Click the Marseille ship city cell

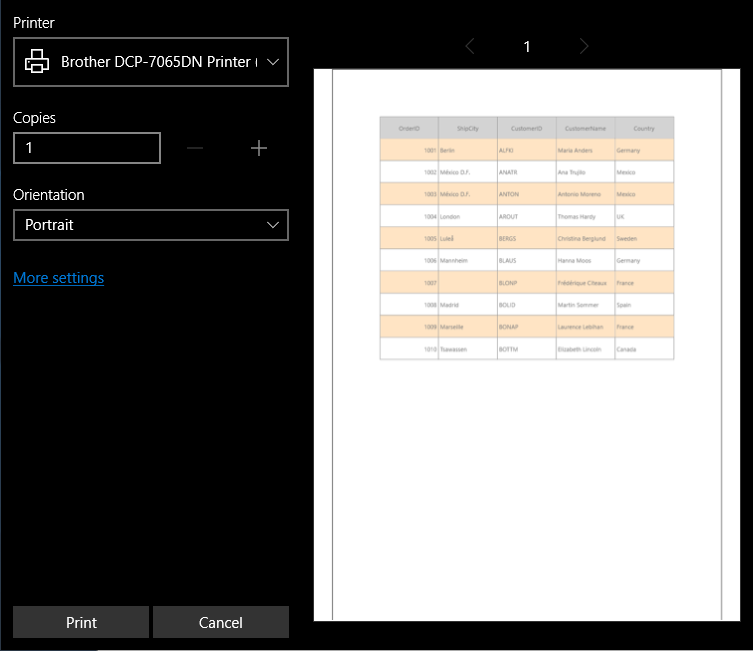pos(468,326)
